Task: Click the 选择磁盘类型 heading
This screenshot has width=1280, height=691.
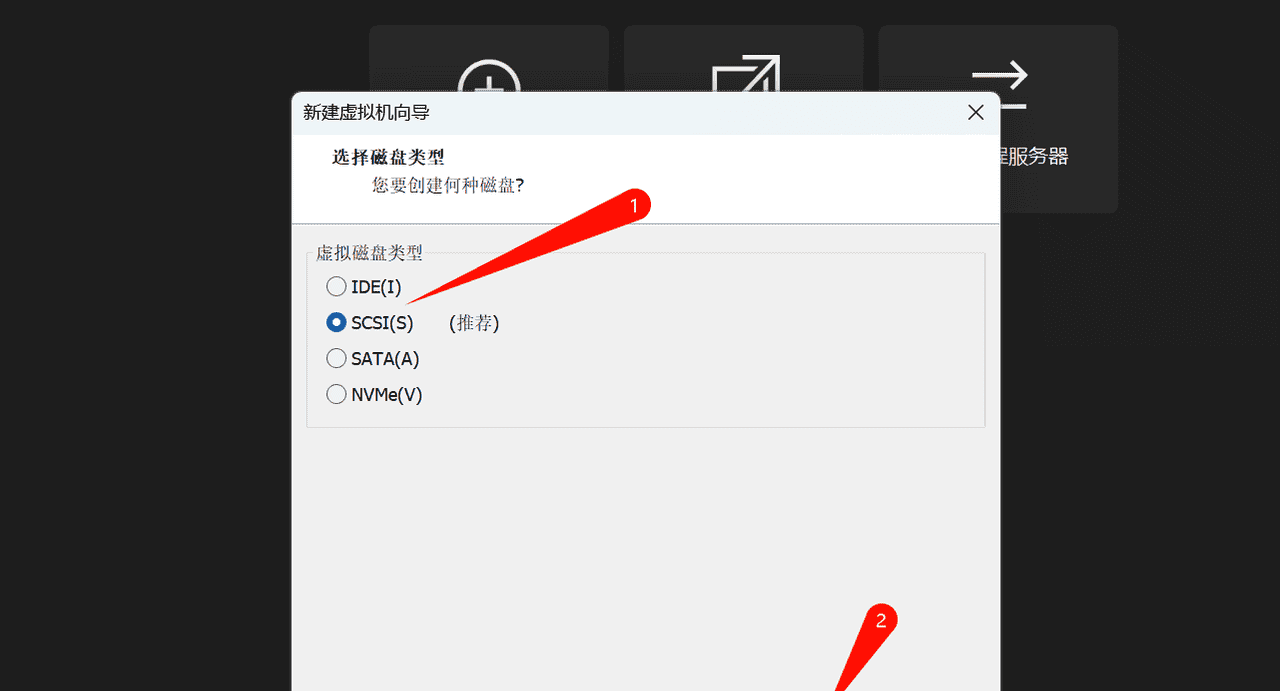Action: (388, 158)
